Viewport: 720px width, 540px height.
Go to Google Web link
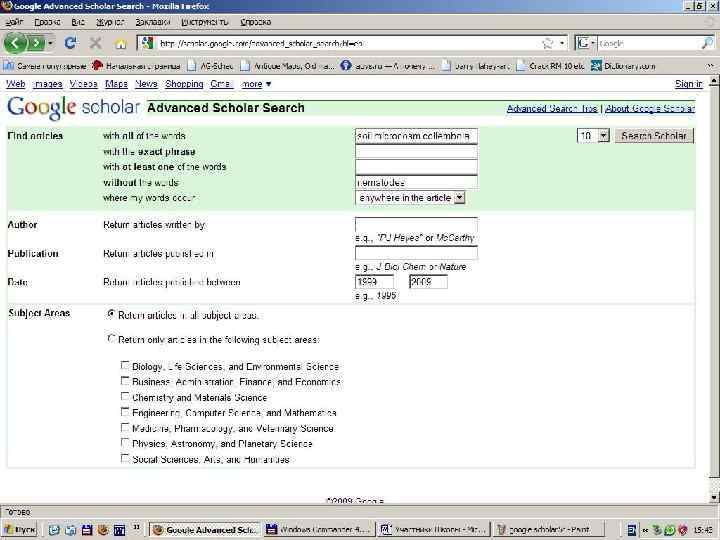click(16, 84)
